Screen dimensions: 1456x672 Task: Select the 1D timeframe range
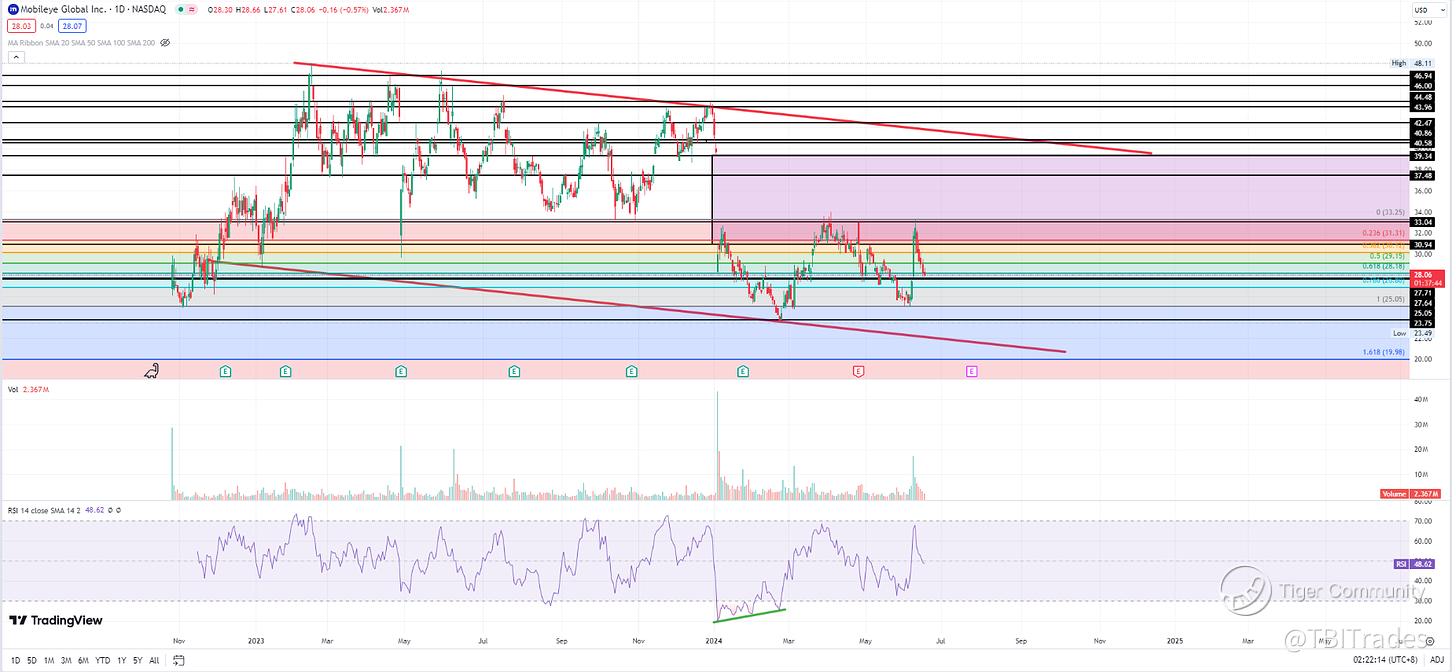pos(15,660)
